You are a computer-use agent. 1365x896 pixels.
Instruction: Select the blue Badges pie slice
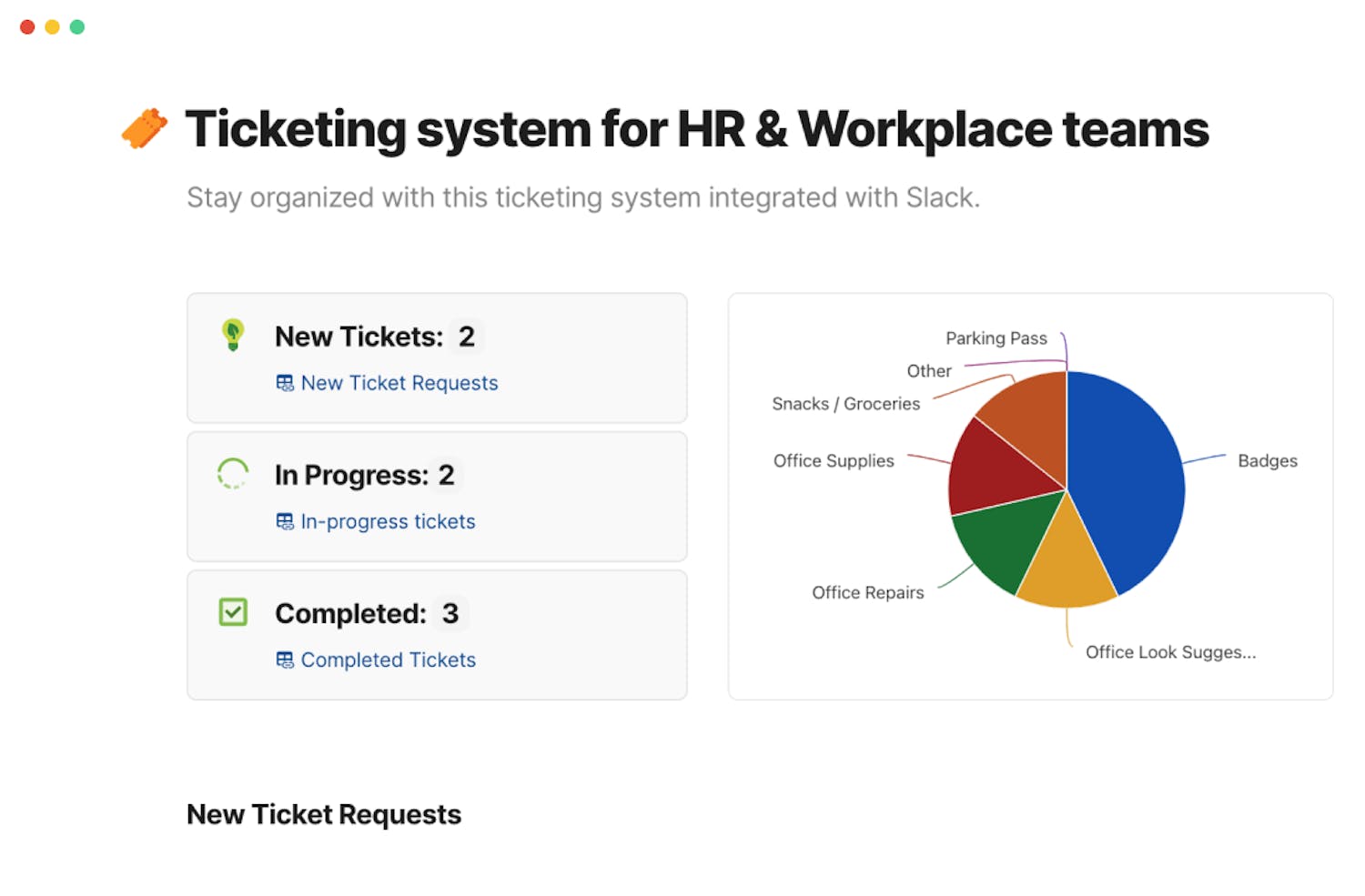point(1128,482)
